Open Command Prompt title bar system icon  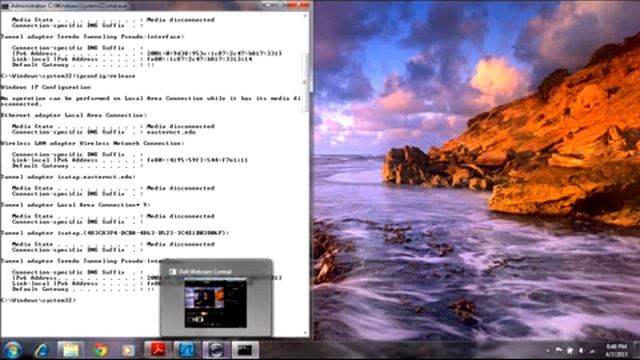tap(5, 6)
